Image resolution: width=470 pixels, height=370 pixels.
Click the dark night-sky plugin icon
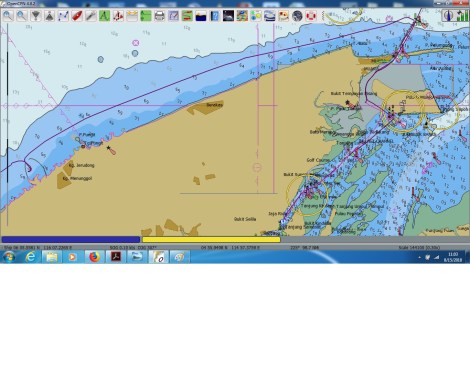pos(228,16)
